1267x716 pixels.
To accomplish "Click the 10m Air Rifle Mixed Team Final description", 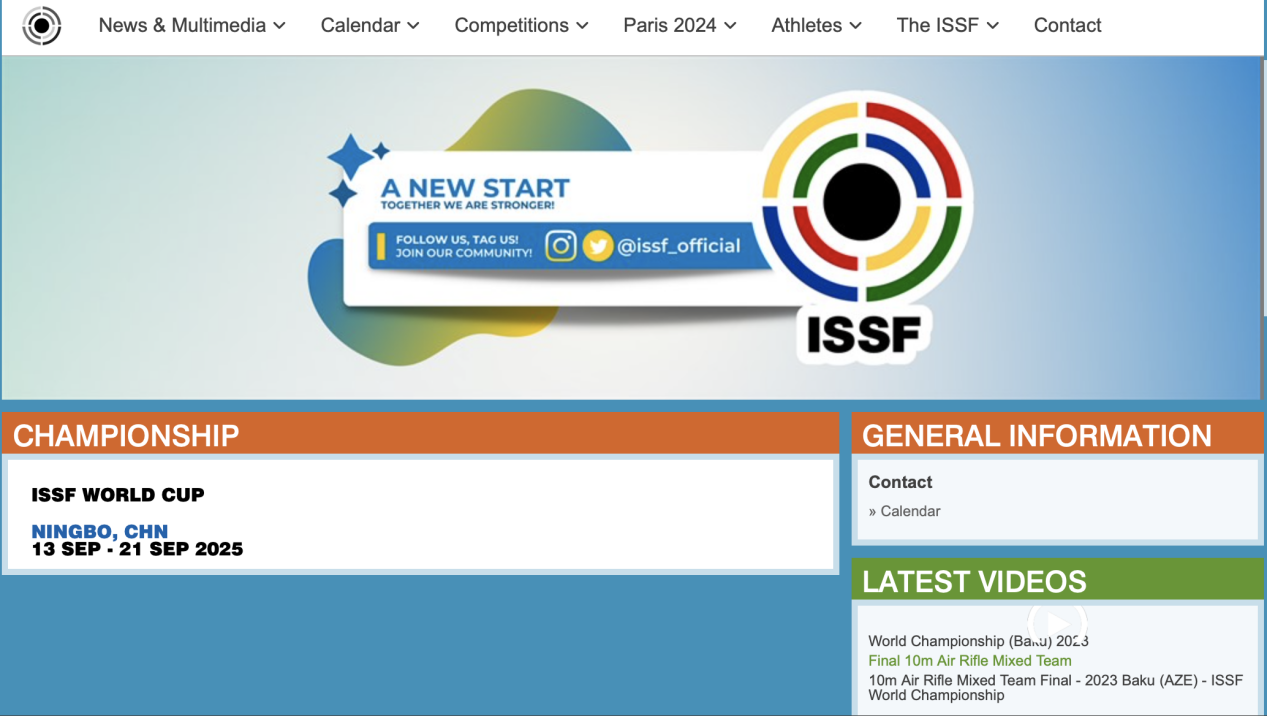I will tap(1055, 687).
